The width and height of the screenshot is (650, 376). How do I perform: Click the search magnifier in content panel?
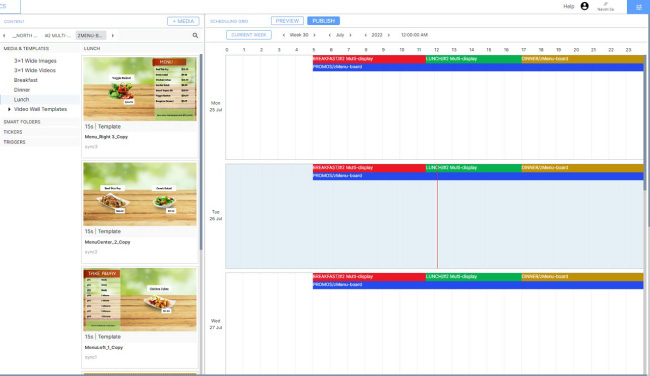point(195,36)
